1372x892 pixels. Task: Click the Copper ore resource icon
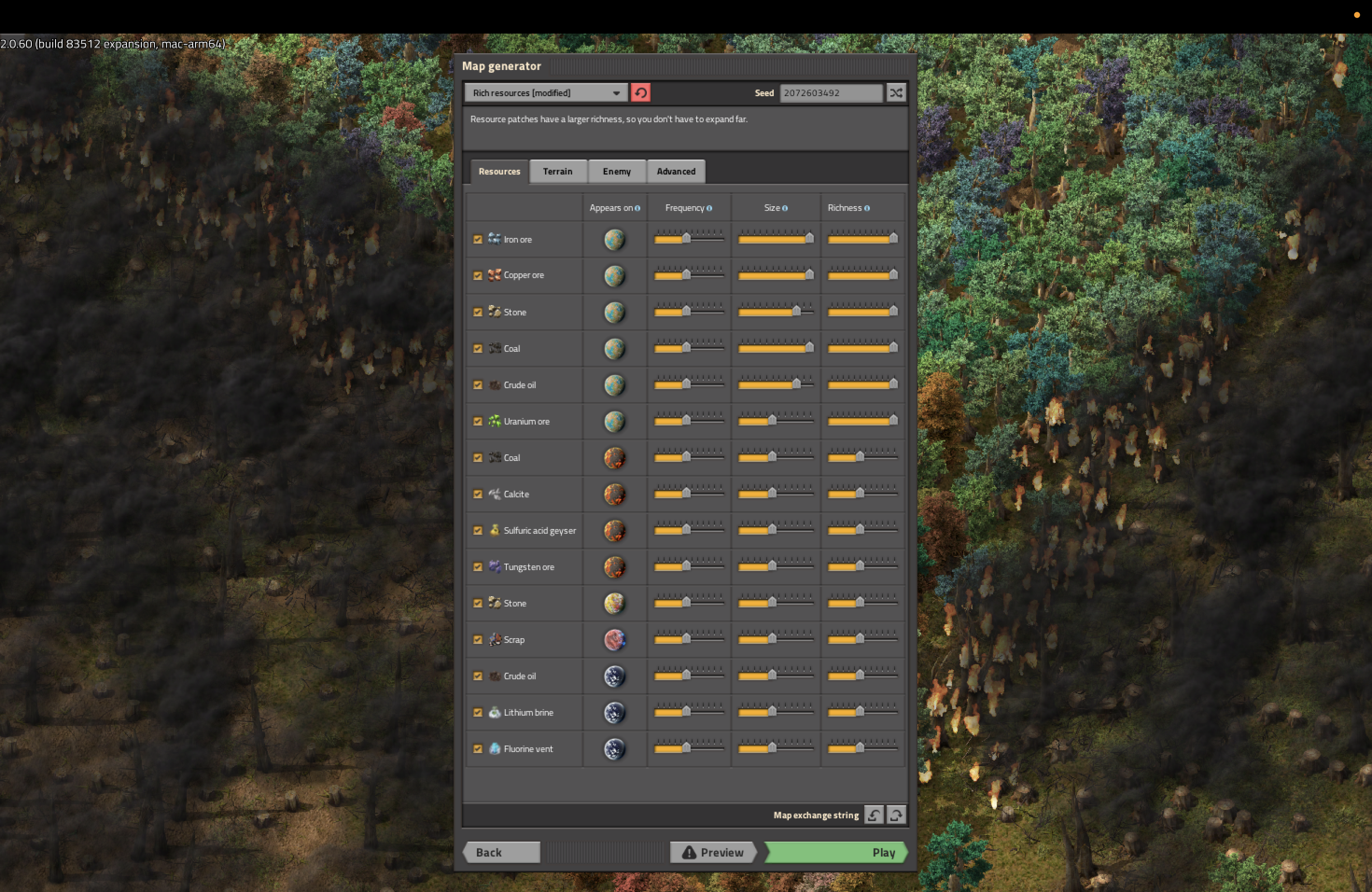[x=494, y=275]
